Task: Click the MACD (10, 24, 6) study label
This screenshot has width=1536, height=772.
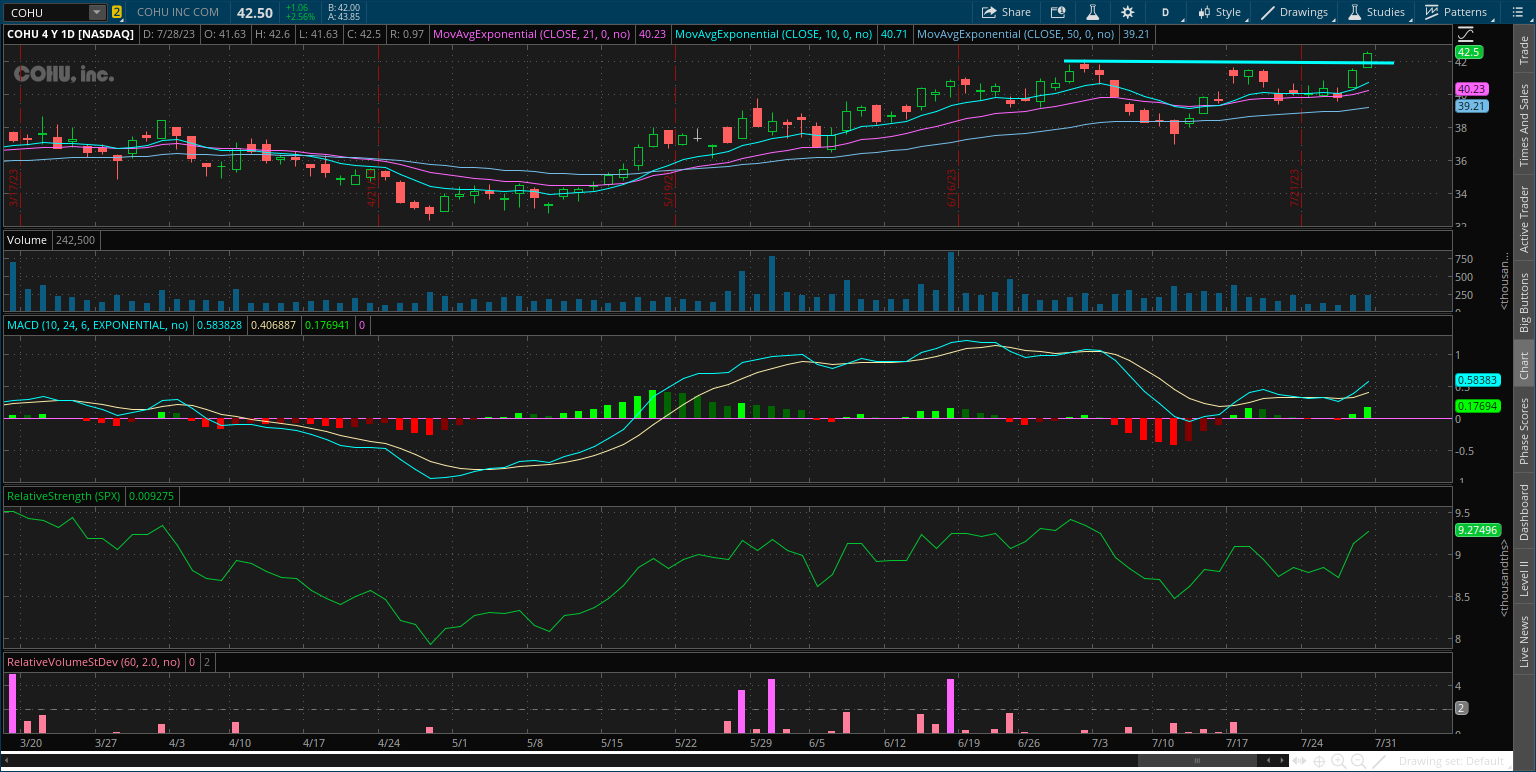Action: [98, 325]
